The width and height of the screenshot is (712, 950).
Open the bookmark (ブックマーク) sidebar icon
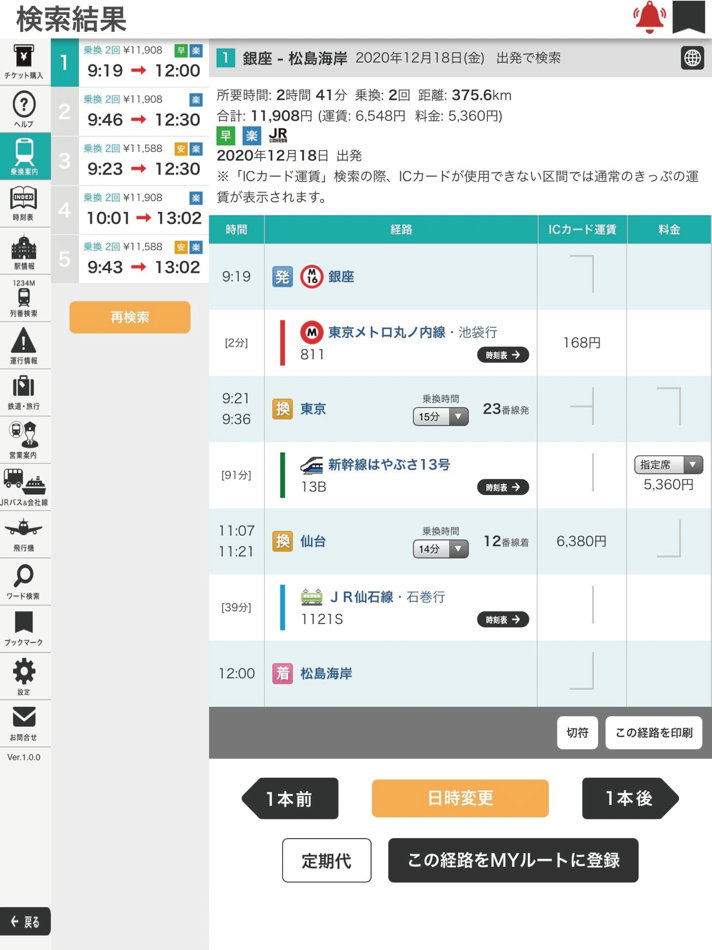[24, 628]
